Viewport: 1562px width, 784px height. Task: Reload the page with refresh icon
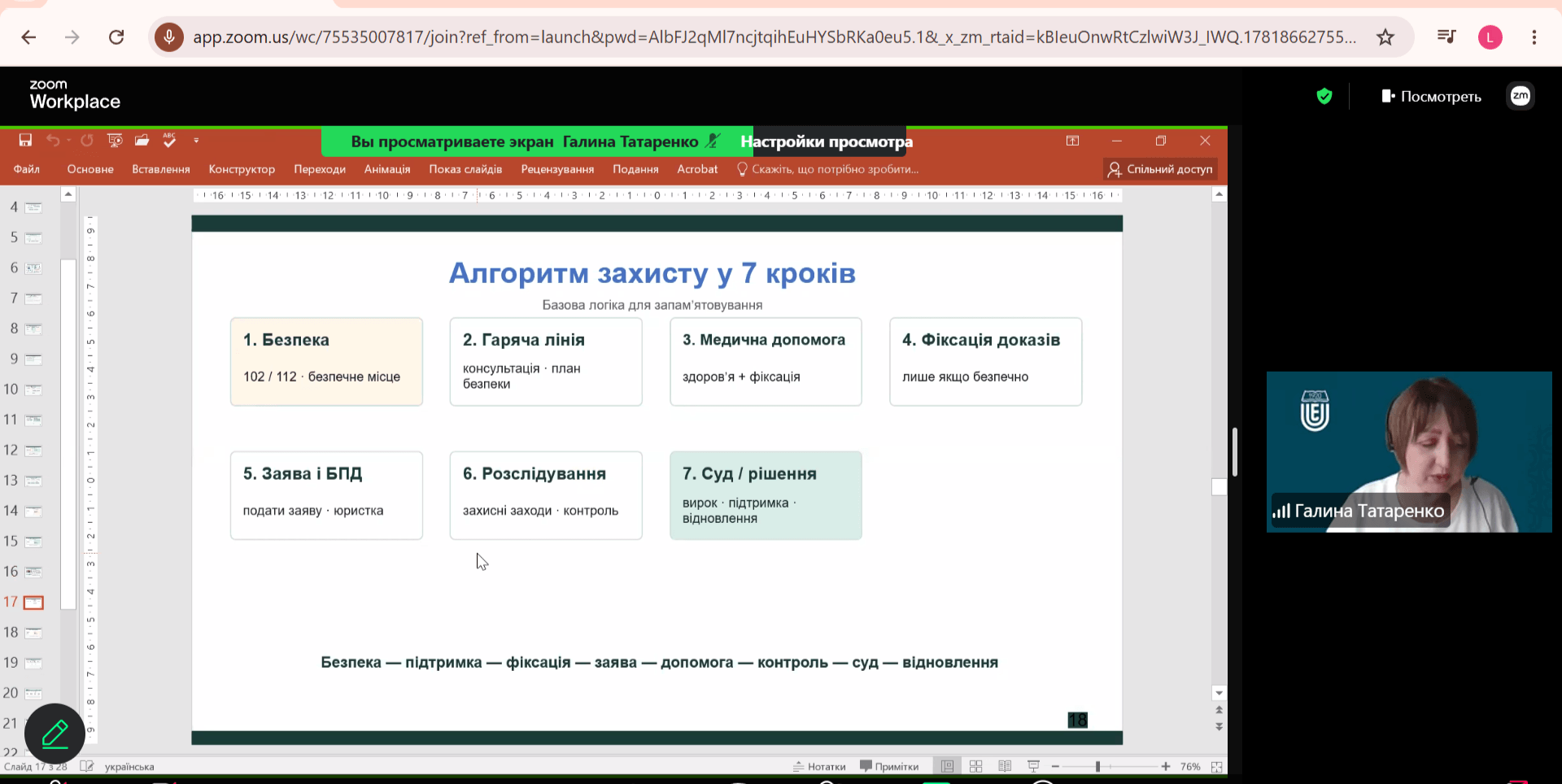(x=116, y=37)
